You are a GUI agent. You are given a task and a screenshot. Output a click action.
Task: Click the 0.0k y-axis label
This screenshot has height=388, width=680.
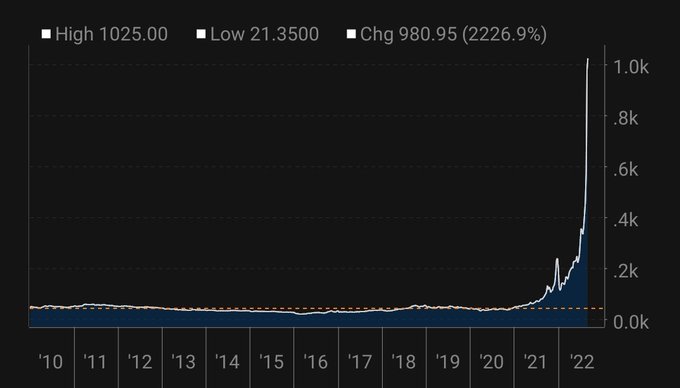(631, 323)
